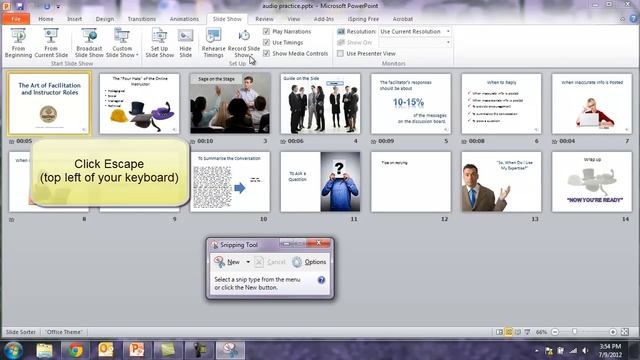Switch to the View tab
This screenshot has height=360, width=640.
(x=293, y=19)
